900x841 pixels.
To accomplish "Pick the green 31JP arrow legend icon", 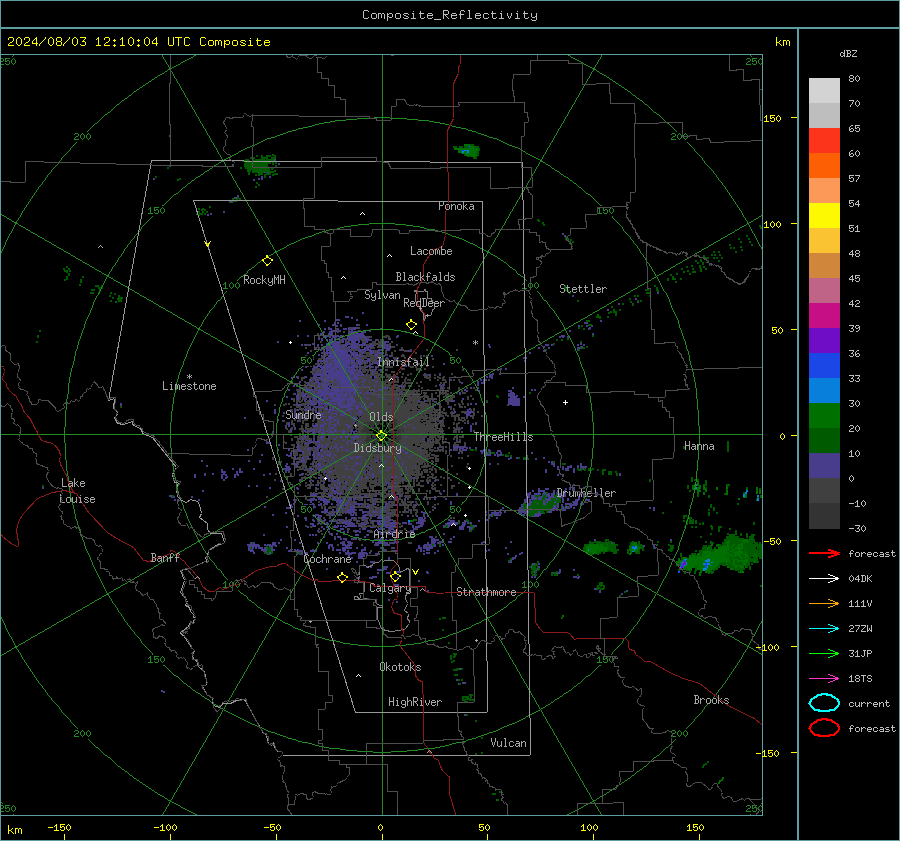I will click(x=824, y=653).
